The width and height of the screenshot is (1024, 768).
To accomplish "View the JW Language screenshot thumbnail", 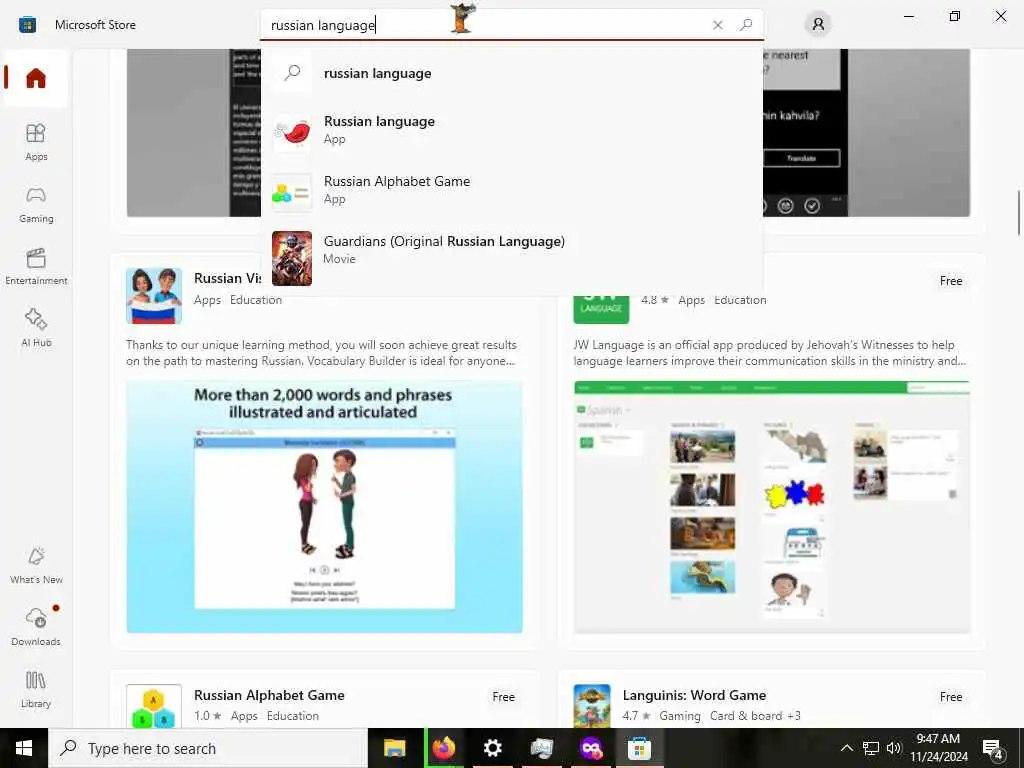I will (x=772, y=507).
